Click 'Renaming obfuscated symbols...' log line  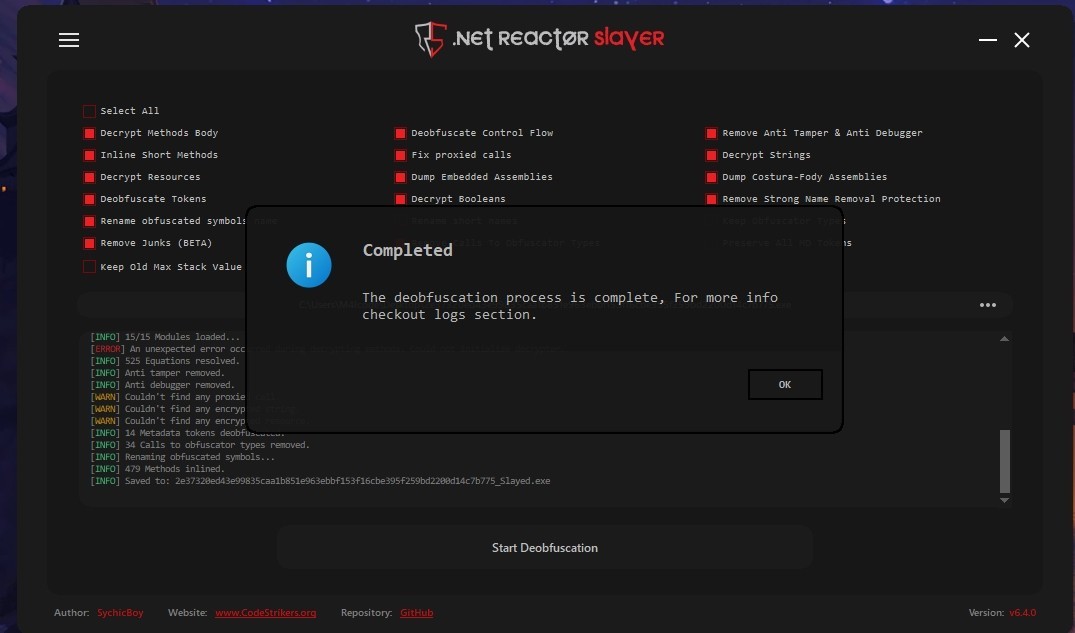pos(182,457)
